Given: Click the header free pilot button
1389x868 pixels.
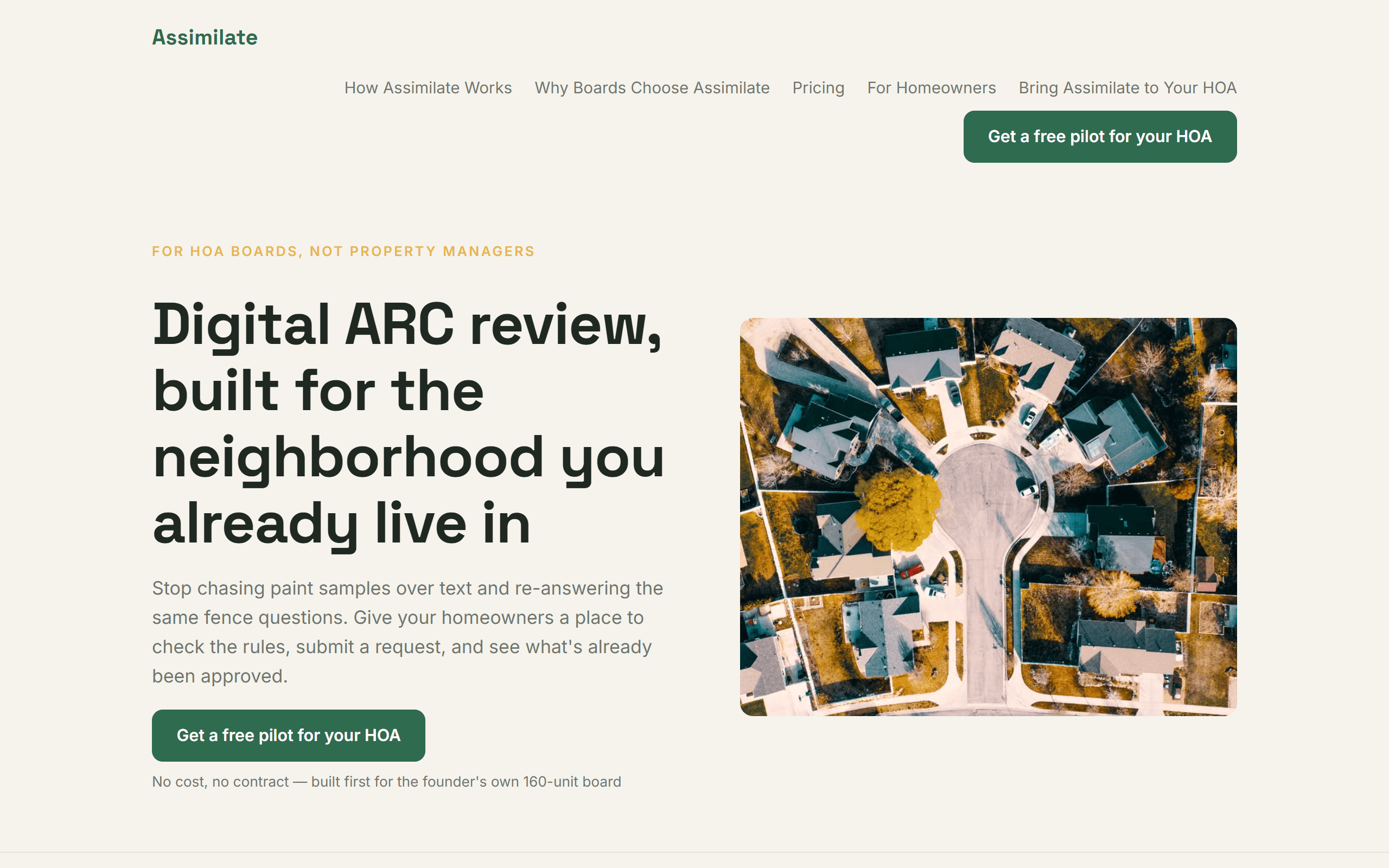Looking at the screenshot, I should point(1100,137).
